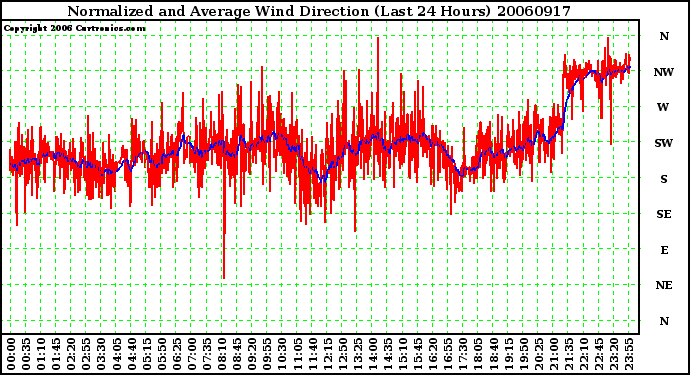Click the chart title "Normalized and Average Wind Direction"
Screen dimensions: 690x375
[218, 11]
